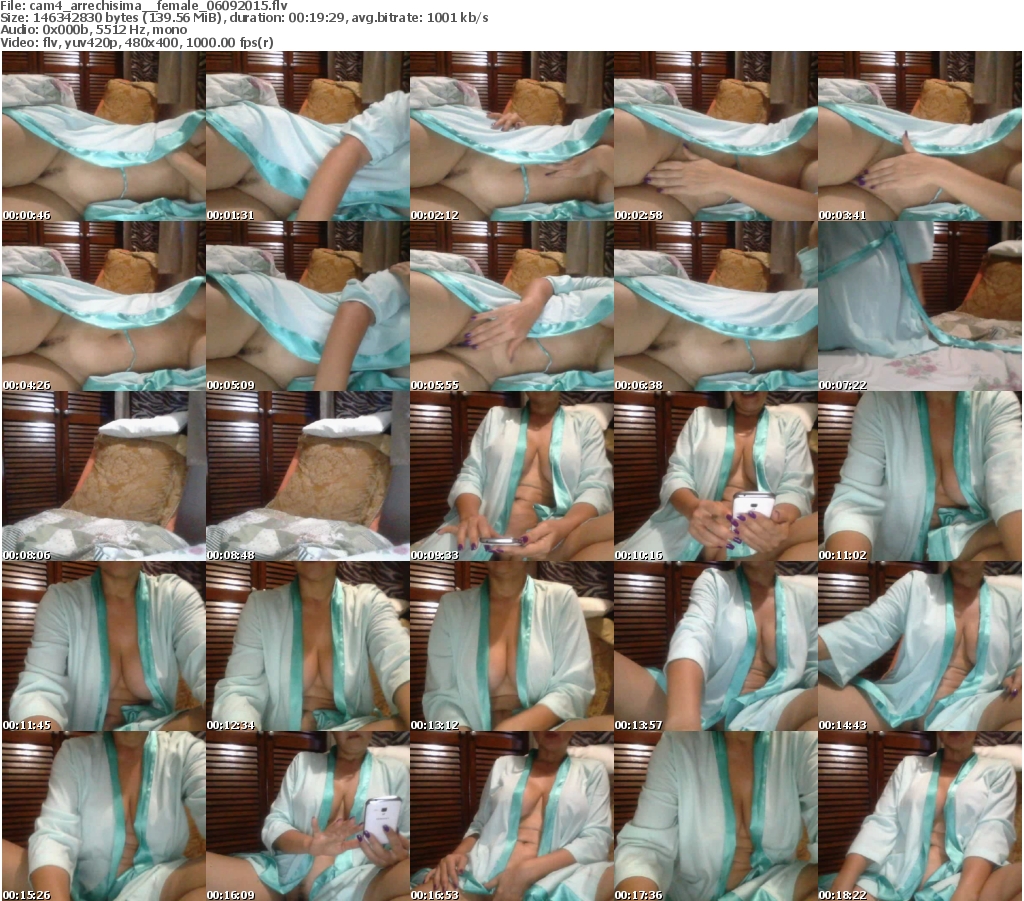Pick the thumbnail timestamped 00:02:12
The width and height of the screenshot is (1024, 901).
pos(512,136)
